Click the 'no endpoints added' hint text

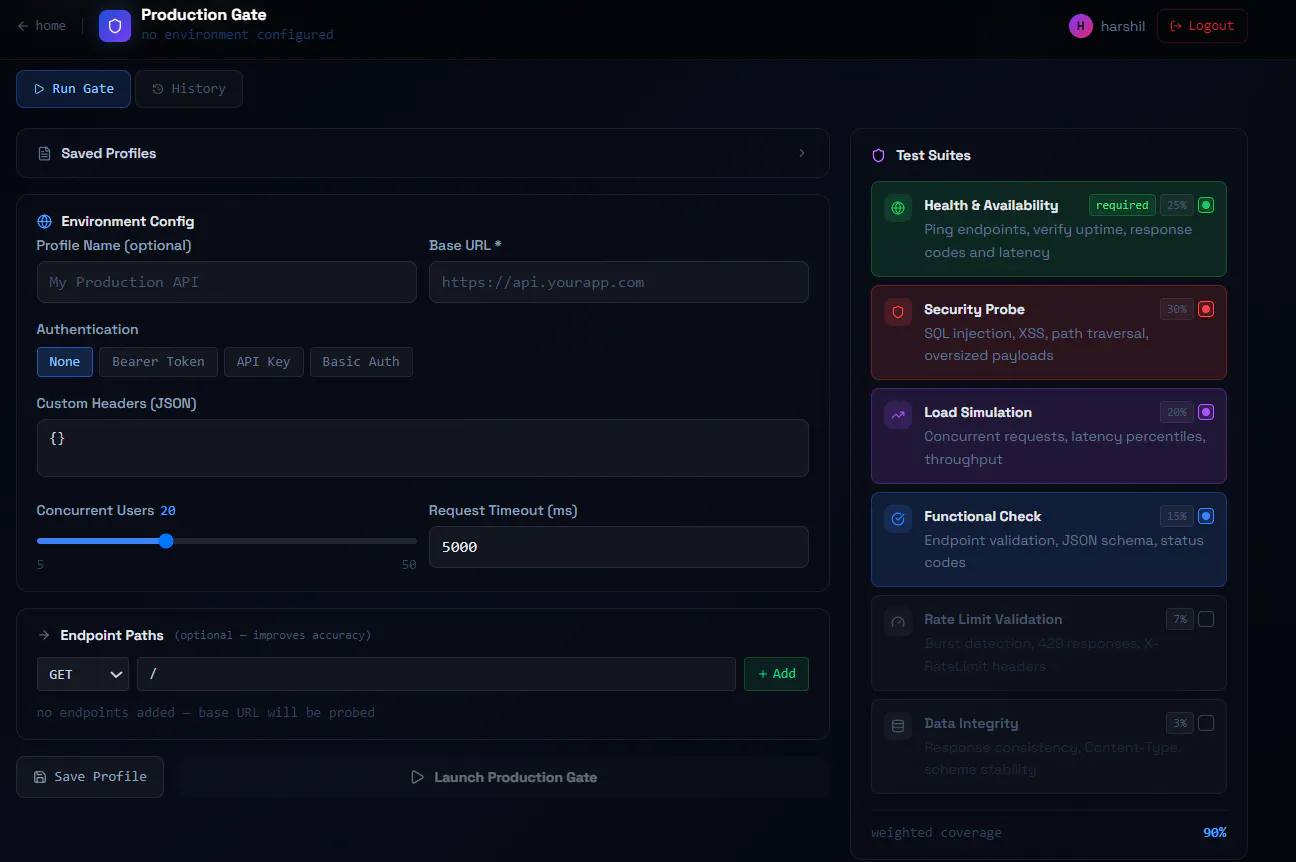point(206,713)
